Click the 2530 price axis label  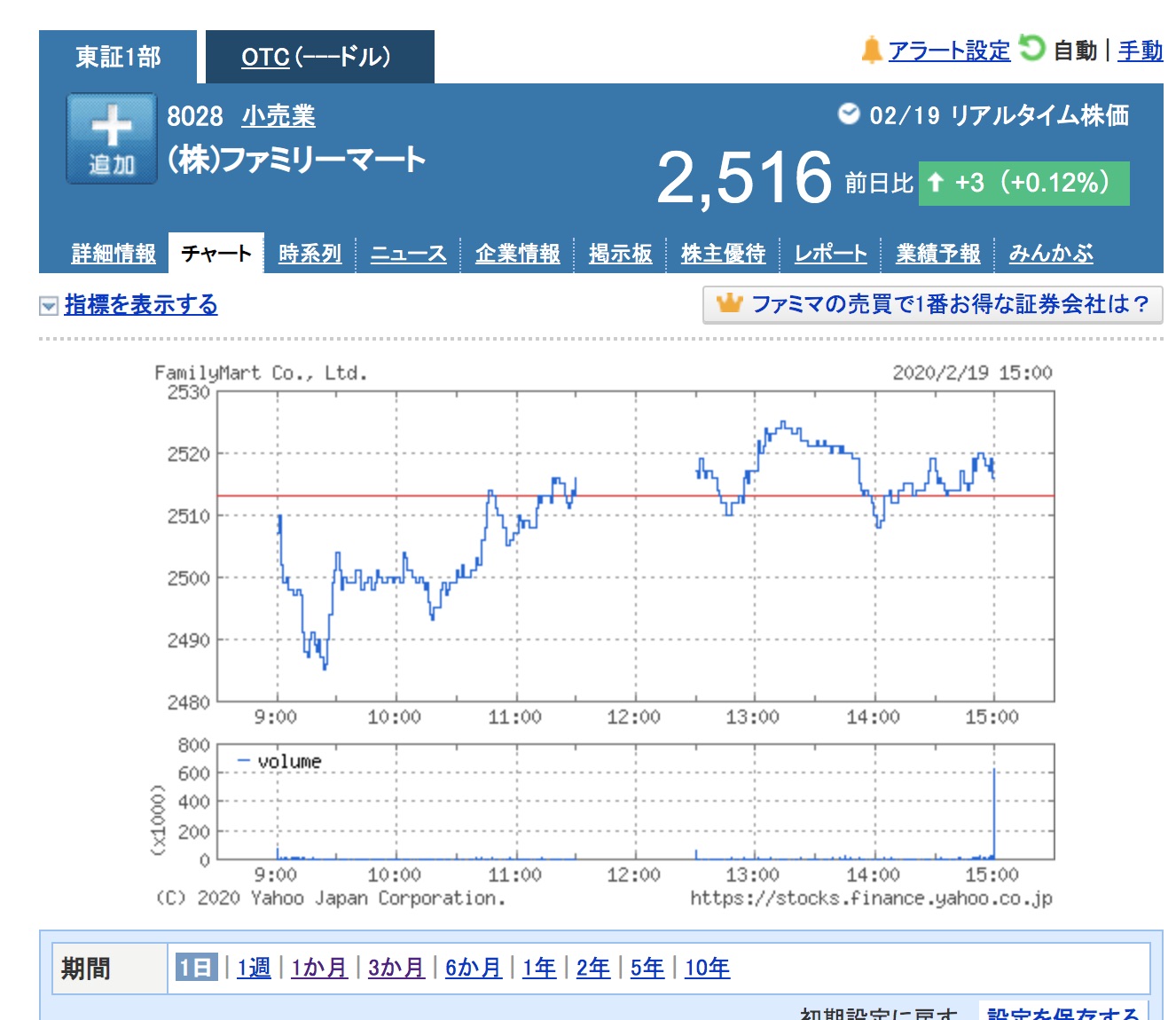(x=189, y=392)
